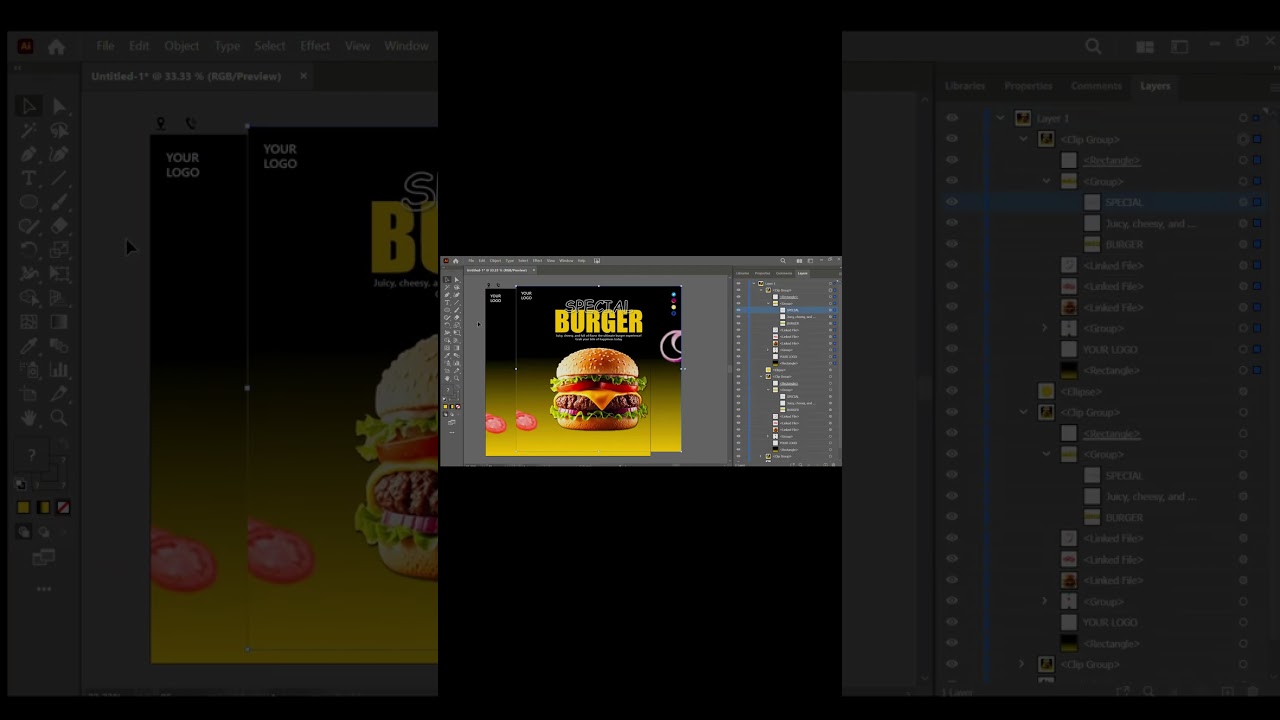
Task: Select the Selection tool arrow
Action: click(29, 106)
